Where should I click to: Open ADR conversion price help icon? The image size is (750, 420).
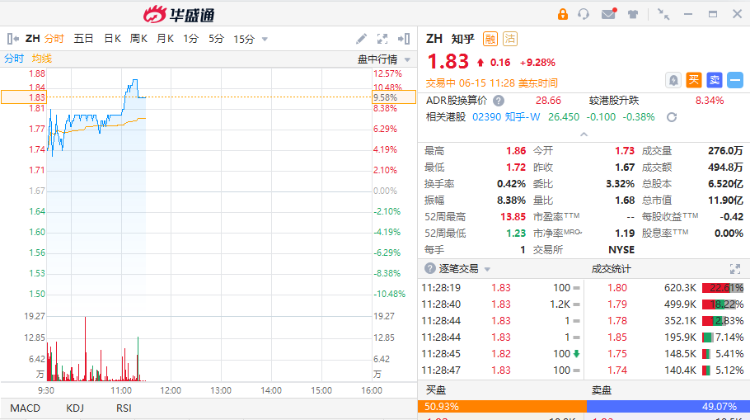[498, 101]
